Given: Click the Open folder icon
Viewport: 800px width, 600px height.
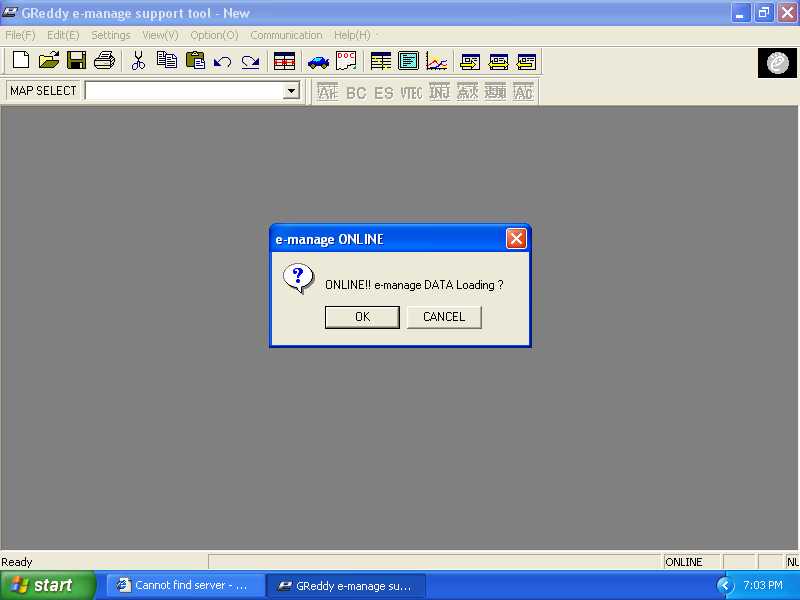Looking at the screenshot, I should coord(48,61).
